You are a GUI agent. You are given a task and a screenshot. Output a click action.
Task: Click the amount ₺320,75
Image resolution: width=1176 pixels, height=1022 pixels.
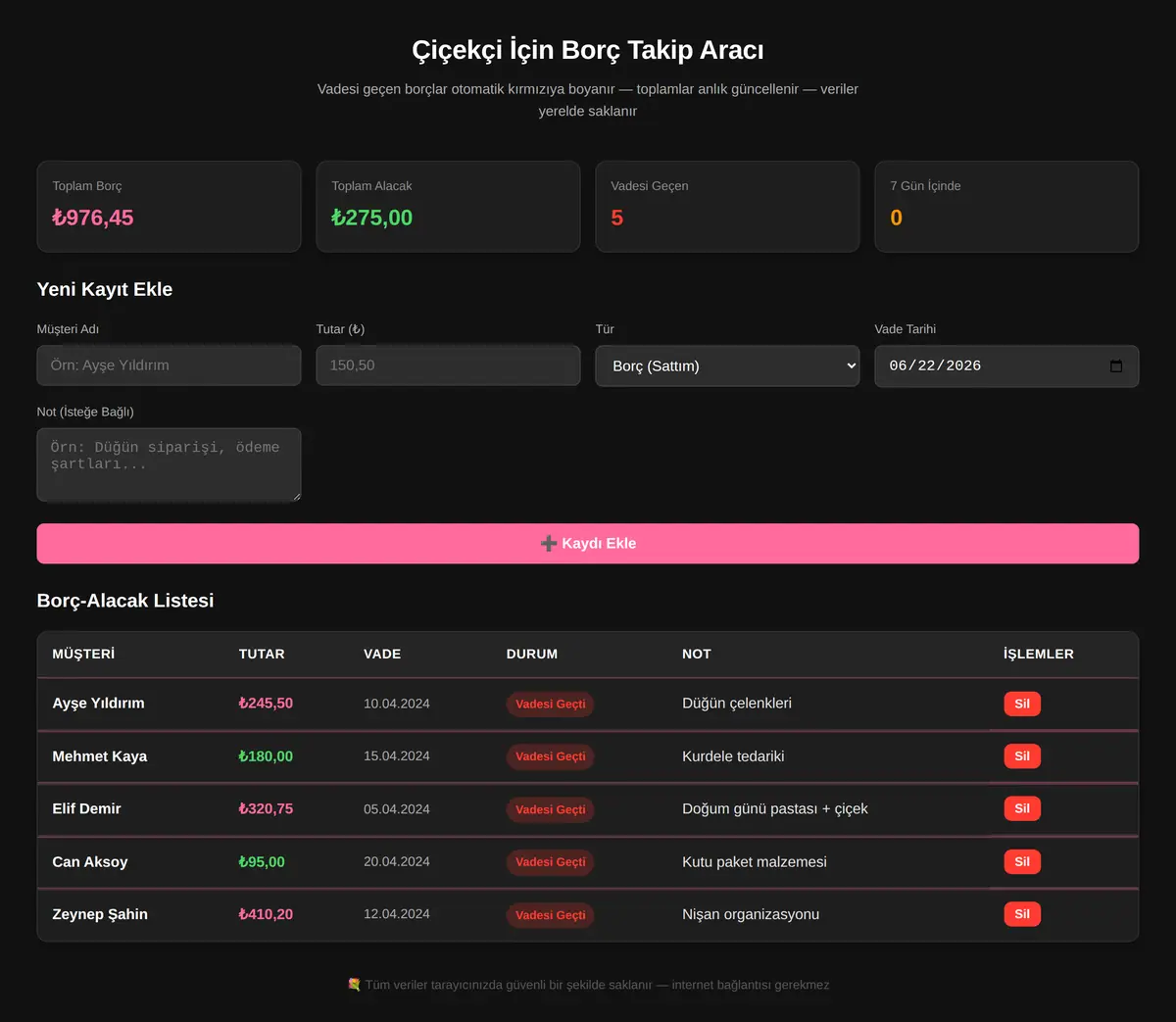click(266, 808)
